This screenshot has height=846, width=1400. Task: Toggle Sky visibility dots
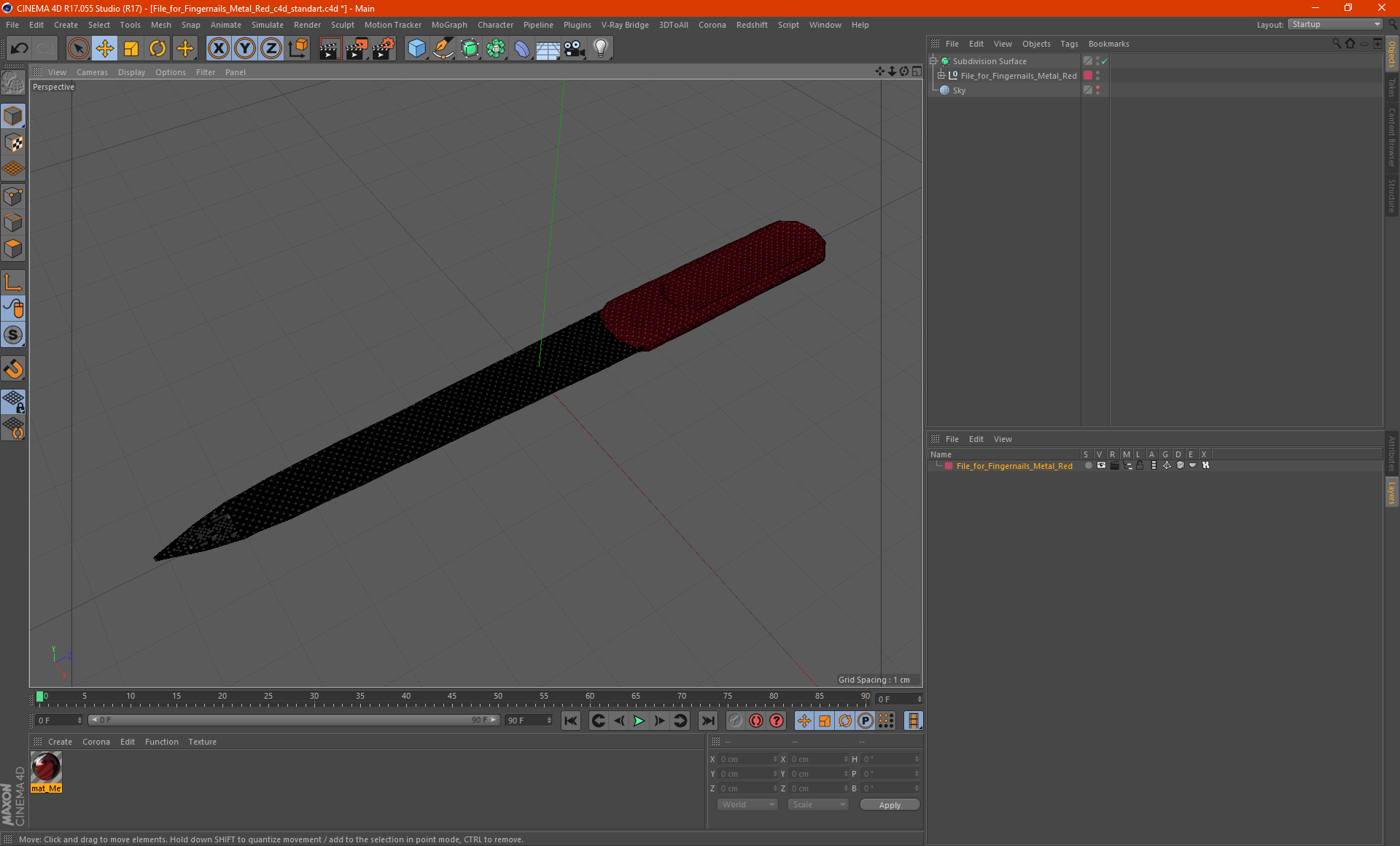(x=1097, y=90)
